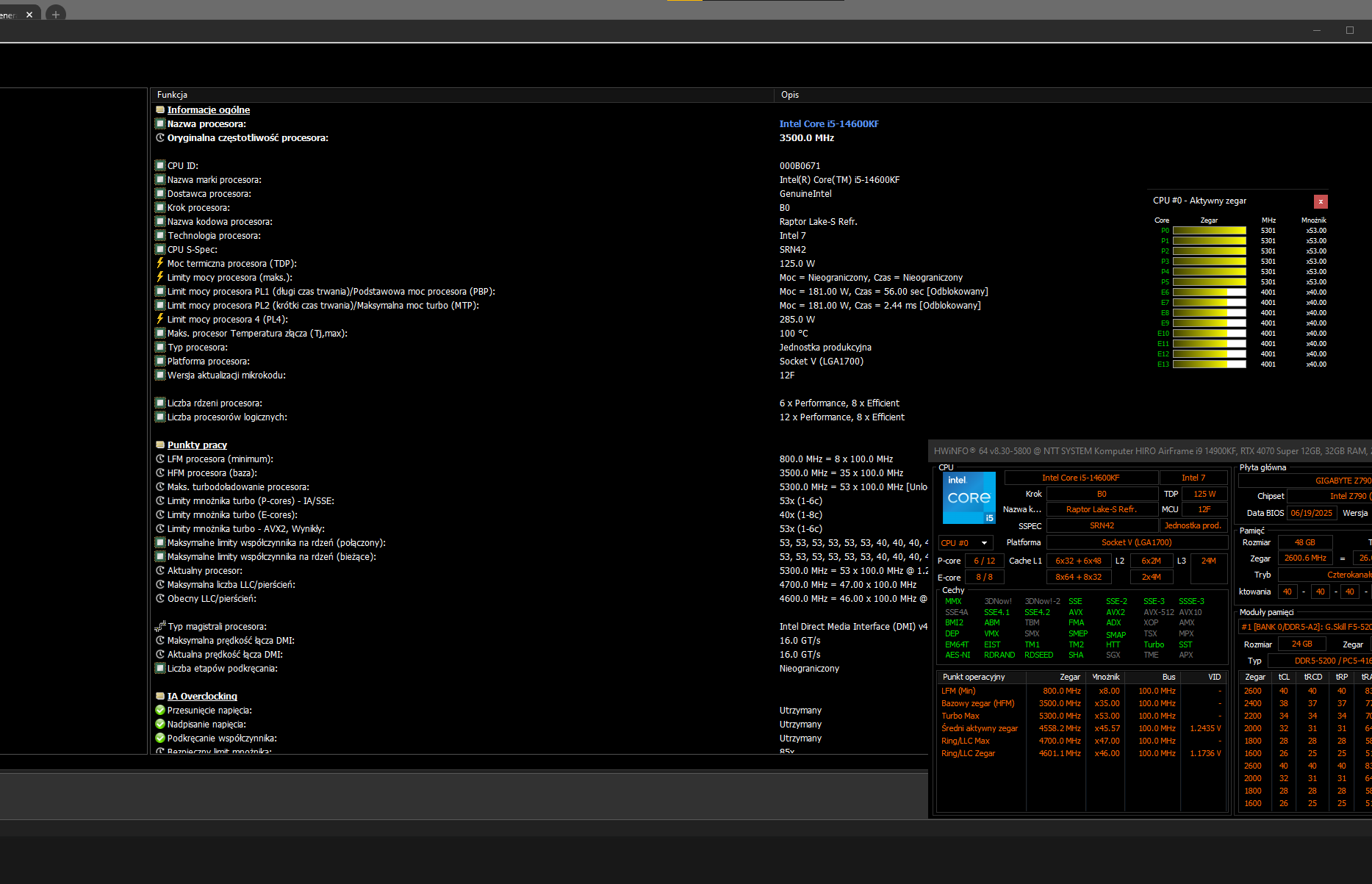The image size is (1372, 884).
Task: Click the Funkcja column header
Action: pos(172,95)
